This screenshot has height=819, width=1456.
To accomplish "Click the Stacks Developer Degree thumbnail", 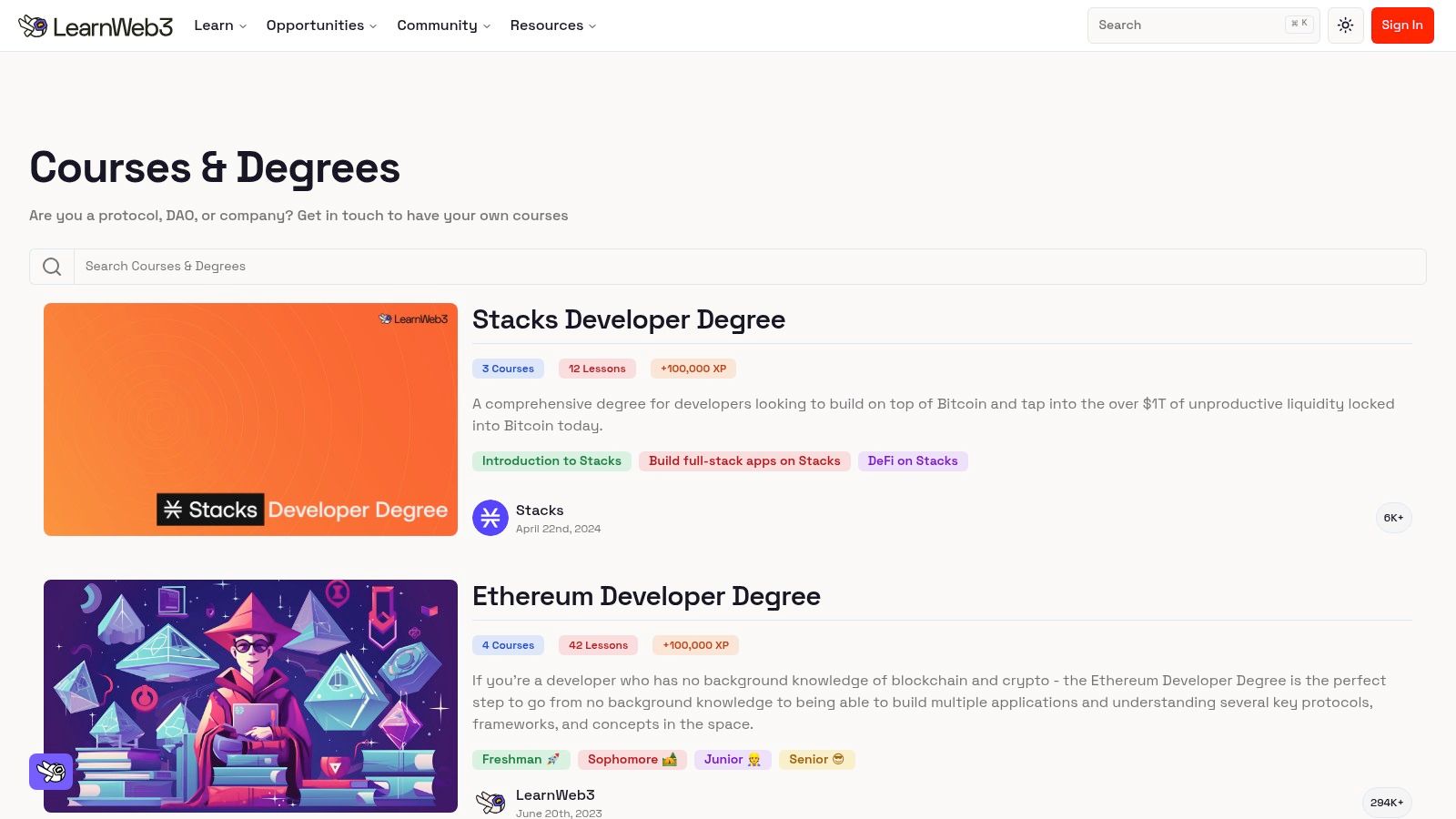I will (250, 420).
